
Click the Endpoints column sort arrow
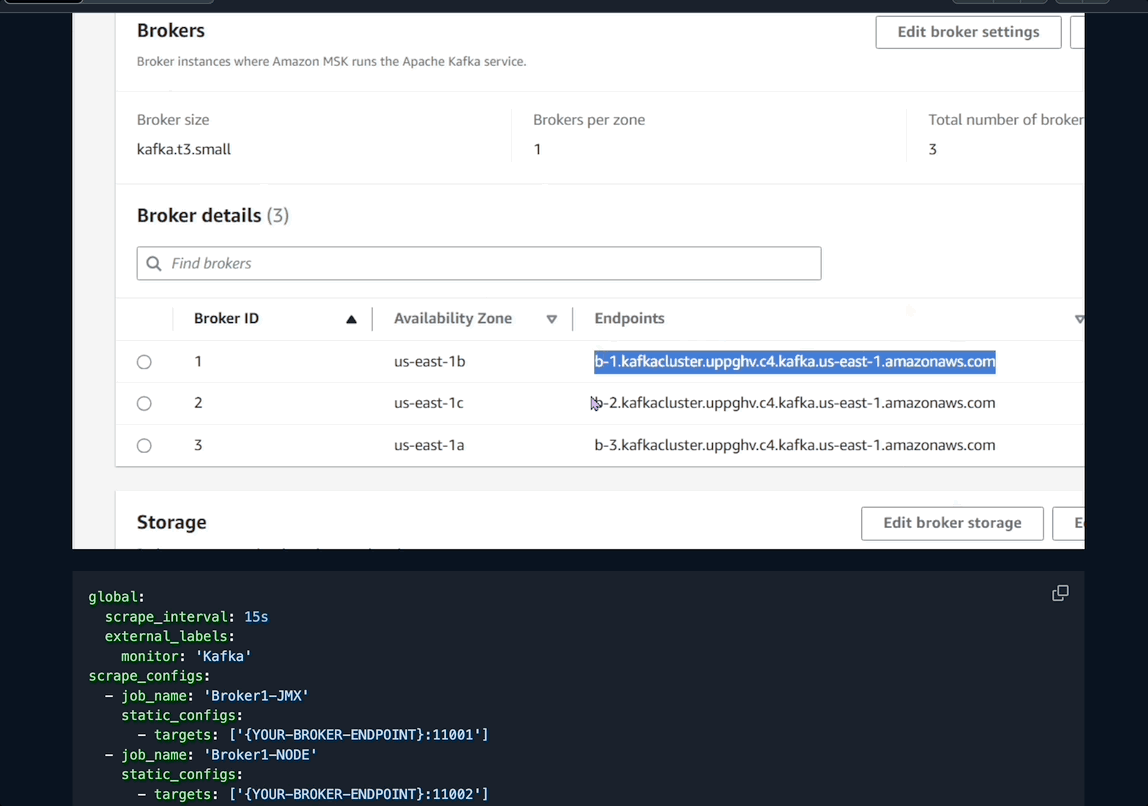pyautogui.click(x=1078, y=319)
